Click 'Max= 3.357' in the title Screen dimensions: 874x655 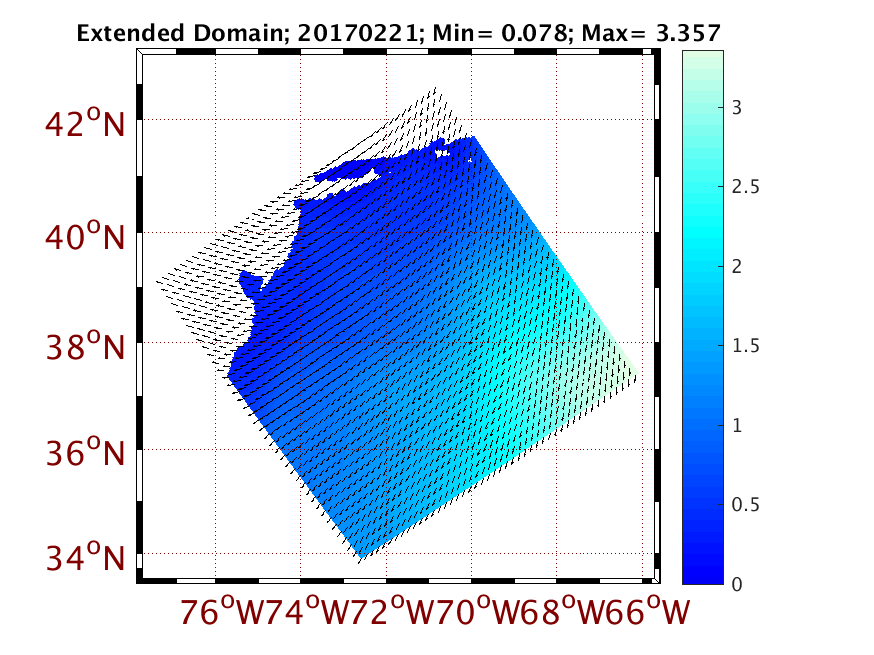coord(651,33)
